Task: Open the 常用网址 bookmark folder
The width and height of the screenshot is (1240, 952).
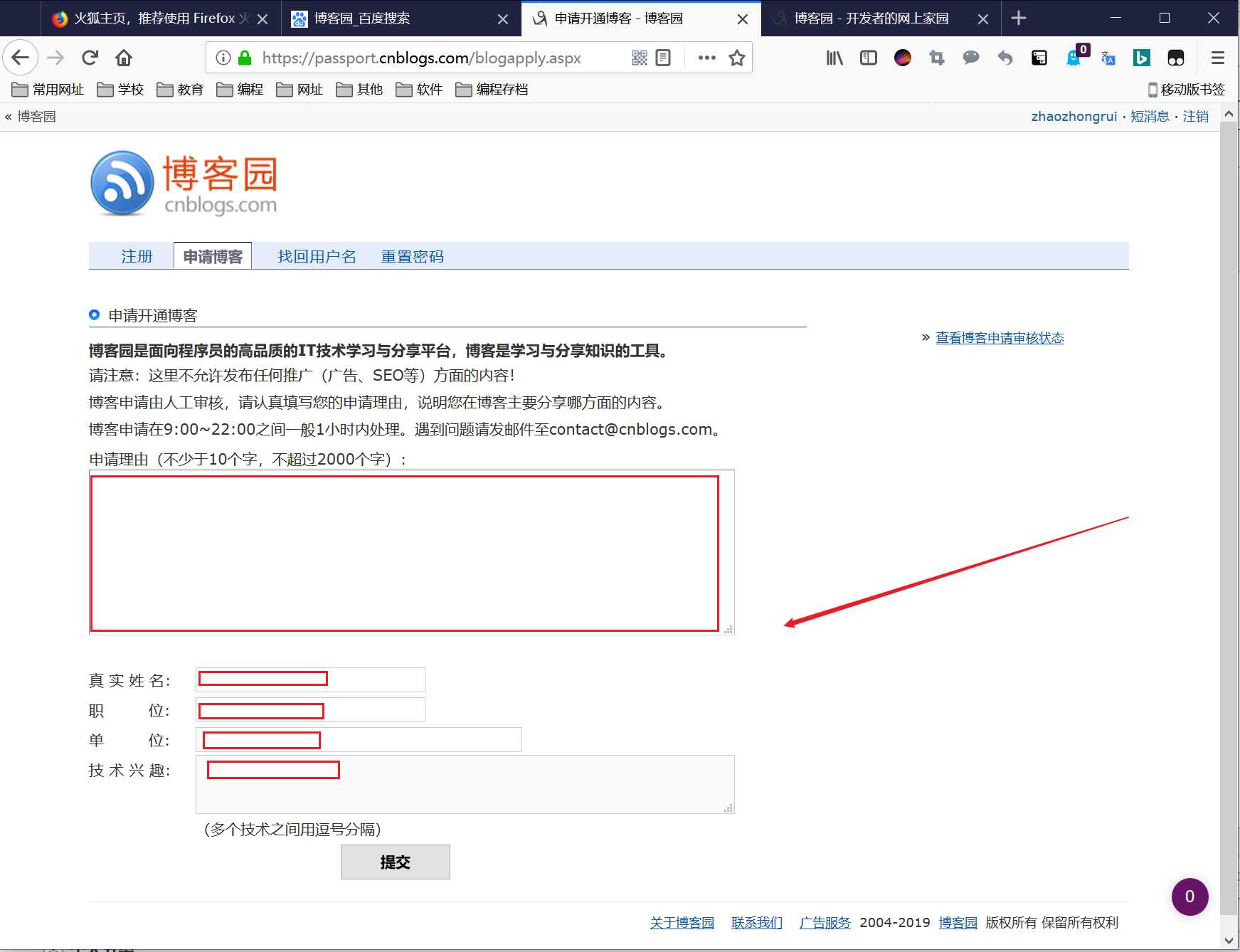Action: pyautogui.click(x=48, y=90)
